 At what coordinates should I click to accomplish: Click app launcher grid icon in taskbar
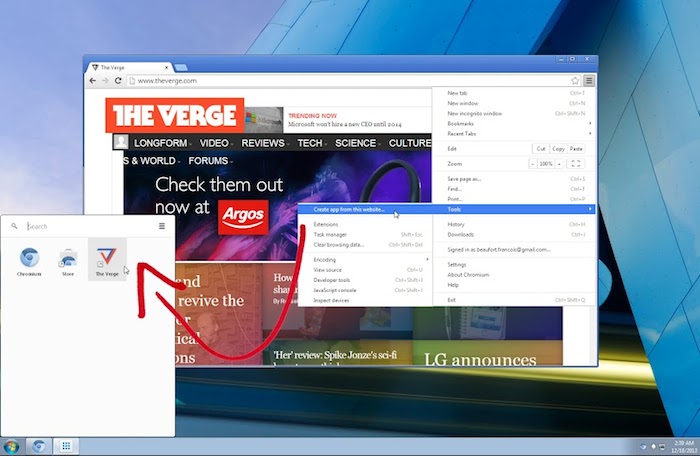click(66, 446)
